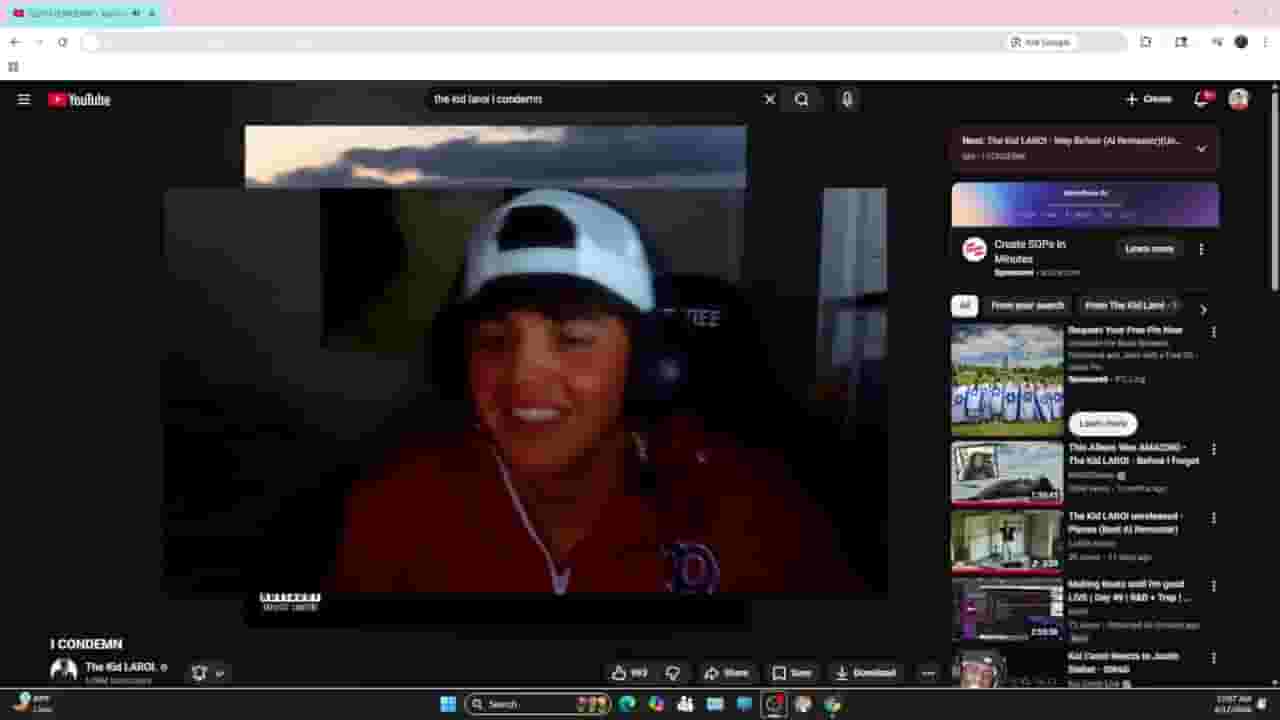The height and width of the screenshot is (720, 1280).
Task: Reload the page with the browser refresh icon
Action: [x=62, y=42]
